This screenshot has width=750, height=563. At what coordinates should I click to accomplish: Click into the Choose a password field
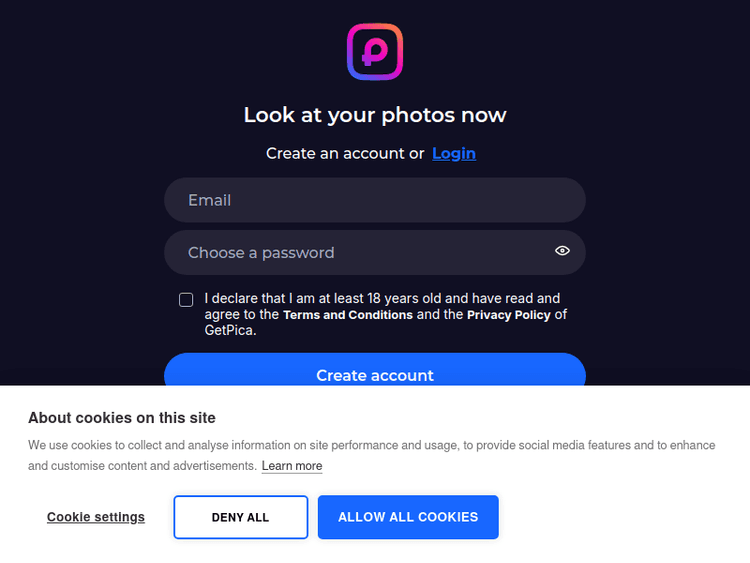click(360, 252)
